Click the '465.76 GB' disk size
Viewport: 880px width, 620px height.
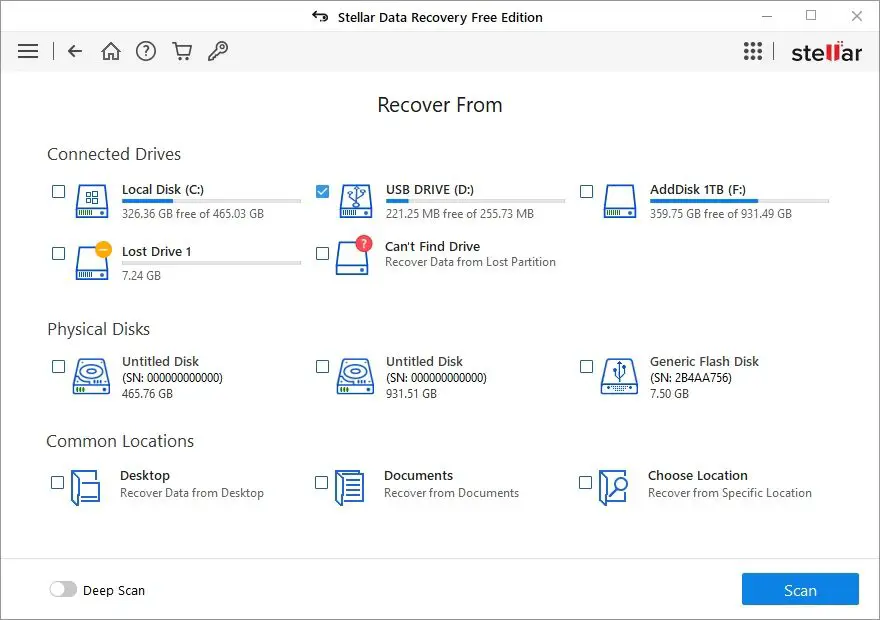(148, 394)
